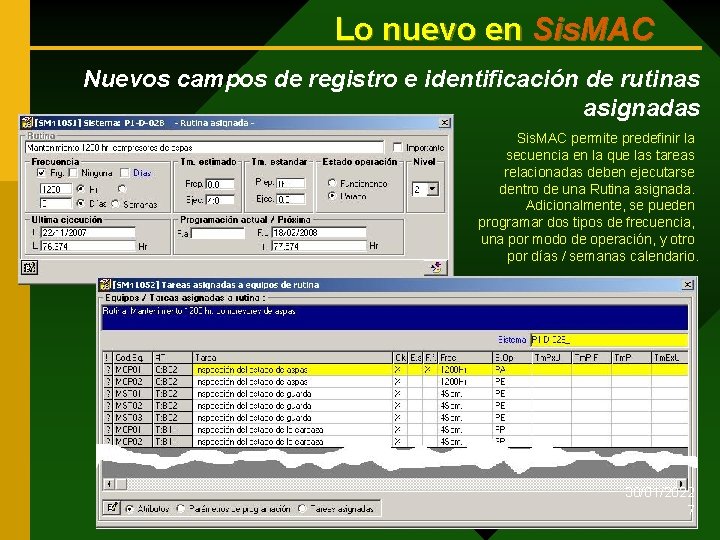
Task: Click the 18/02/2008 next date field
Action: [x=319, y=232]
